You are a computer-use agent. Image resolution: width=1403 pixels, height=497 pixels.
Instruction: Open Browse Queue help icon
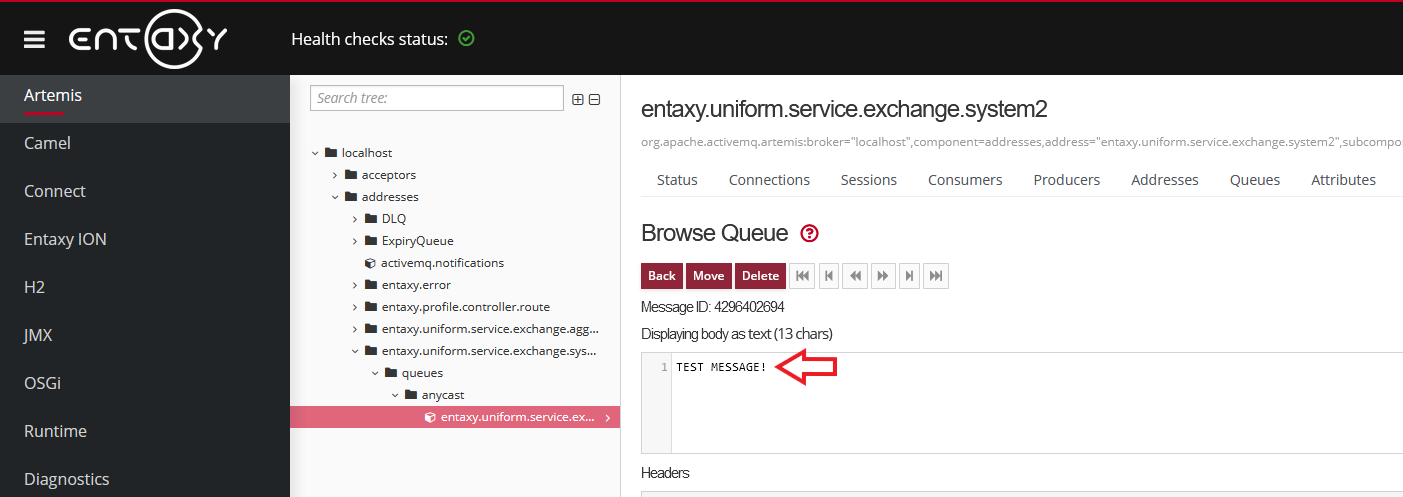click(810, 234)
